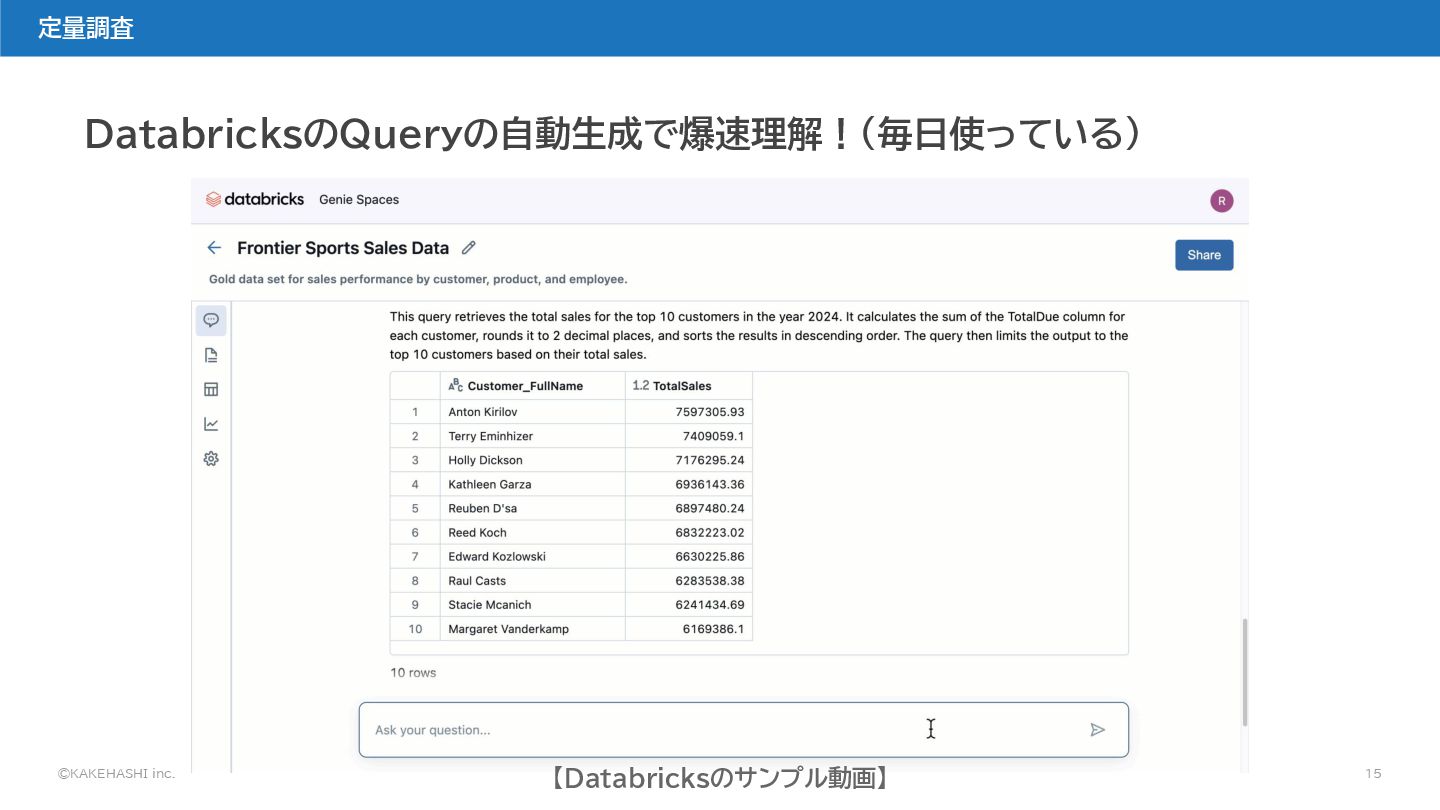
Task: Click the 7176295.24 sales value
Action: pos(709,460)
